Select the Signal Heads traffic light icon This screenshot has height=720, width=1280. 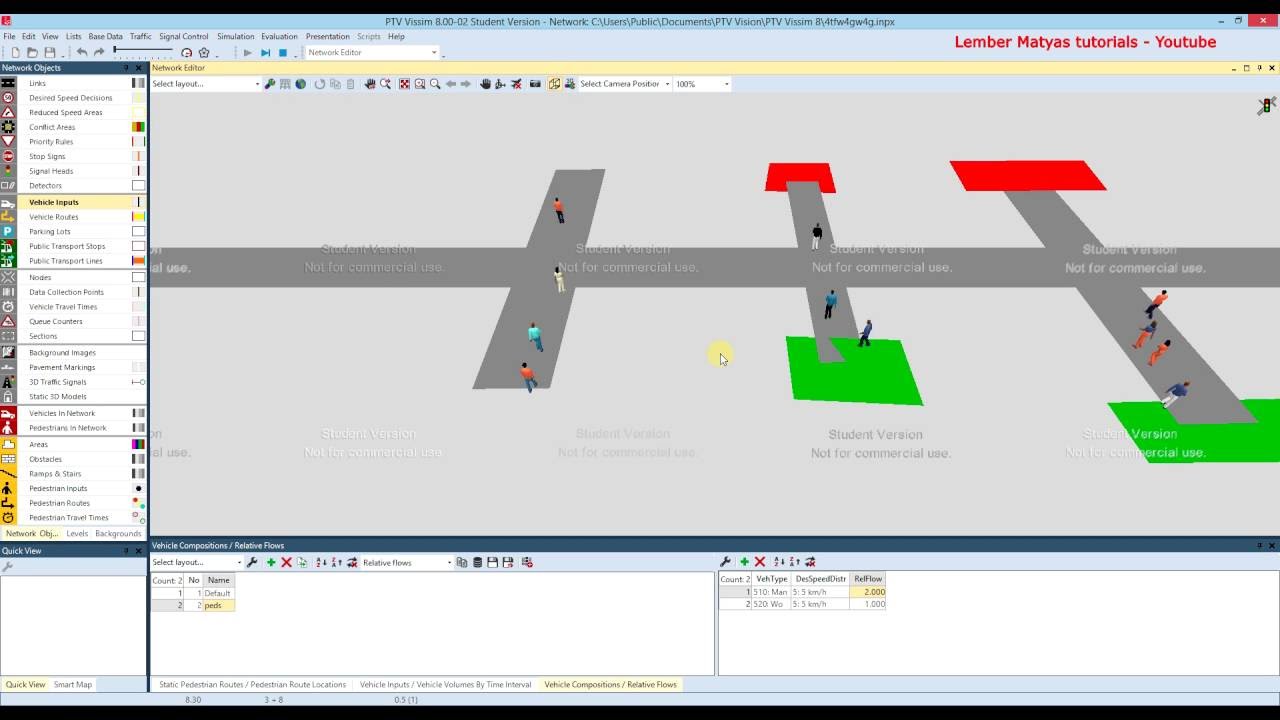pos(8,171)
